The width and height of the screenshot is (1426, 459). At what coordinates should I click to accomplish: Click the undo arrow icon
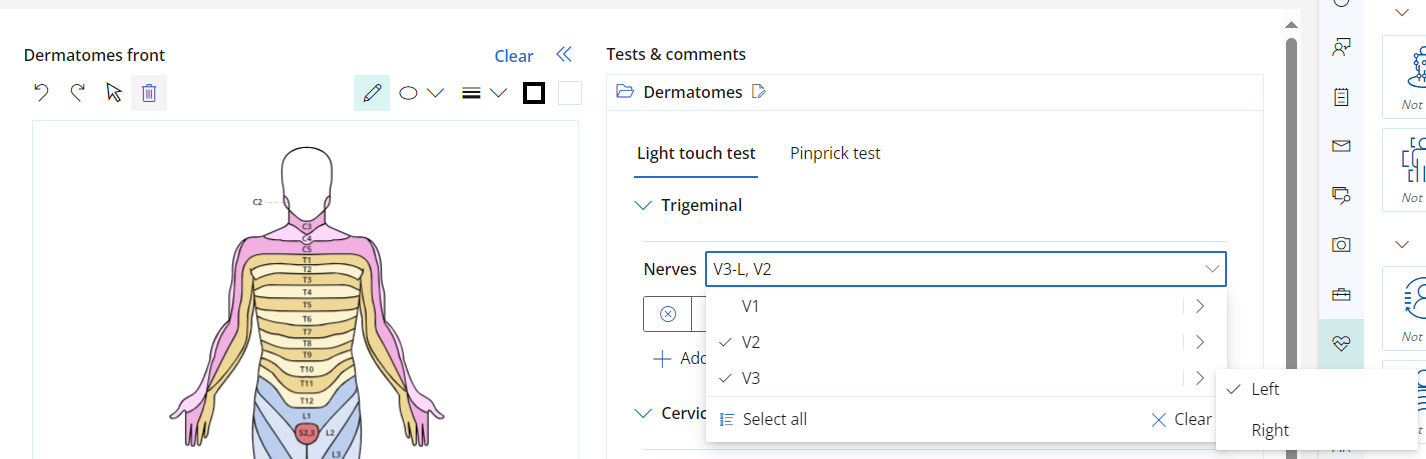[41, 93]
